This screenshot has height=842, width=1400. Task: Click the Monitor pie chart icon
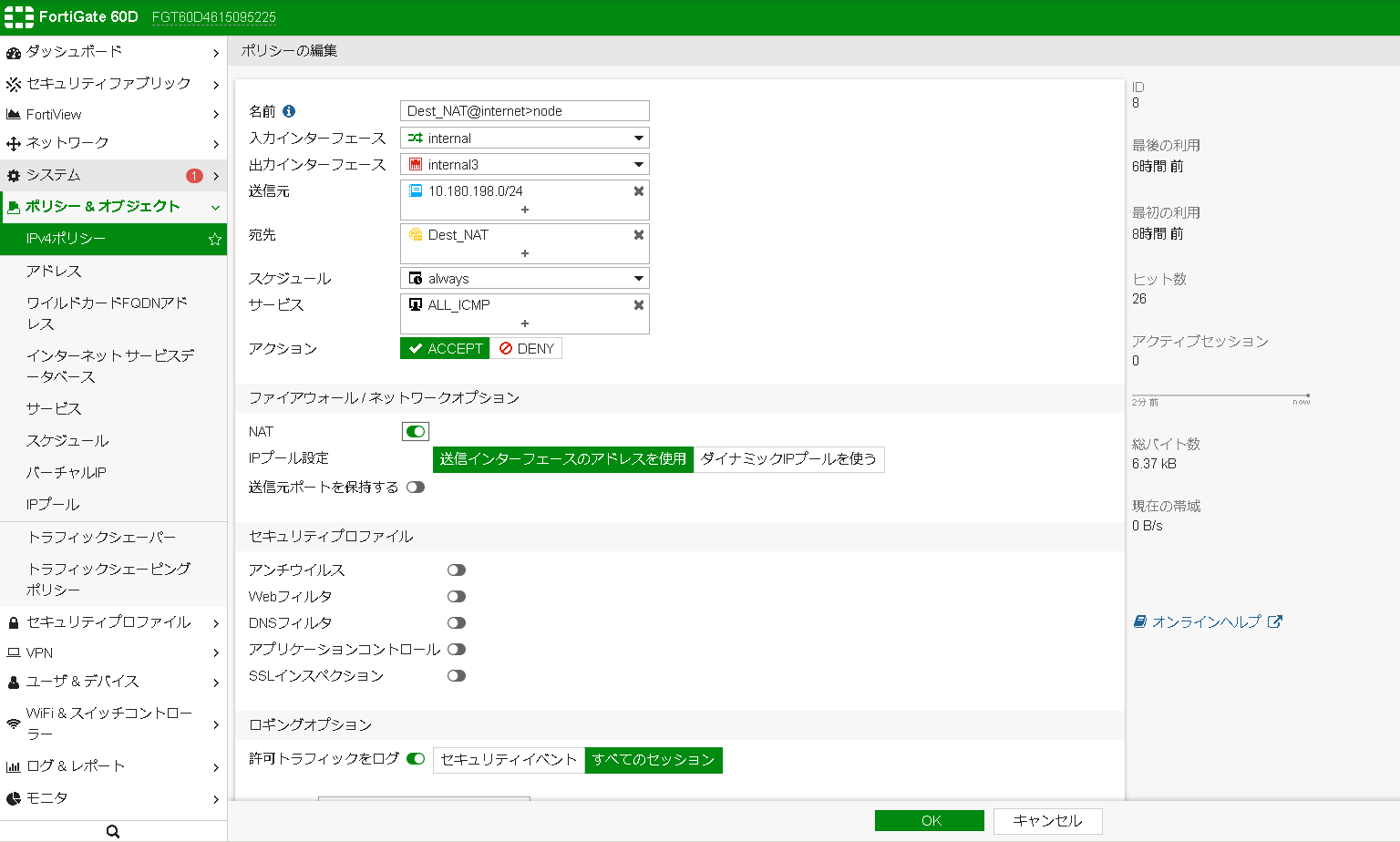click(13, 799)
